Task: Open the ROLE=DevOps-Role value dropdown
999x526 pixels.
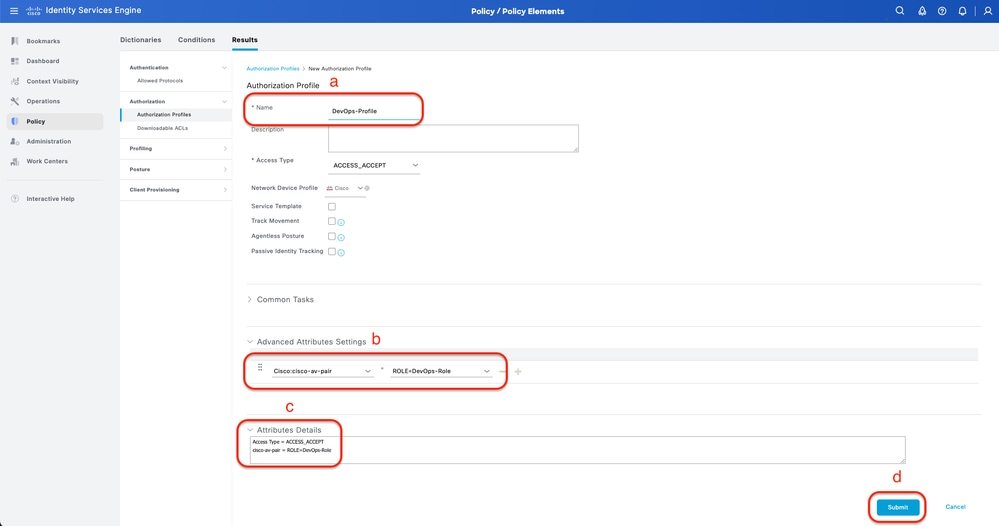Action: 441,371
